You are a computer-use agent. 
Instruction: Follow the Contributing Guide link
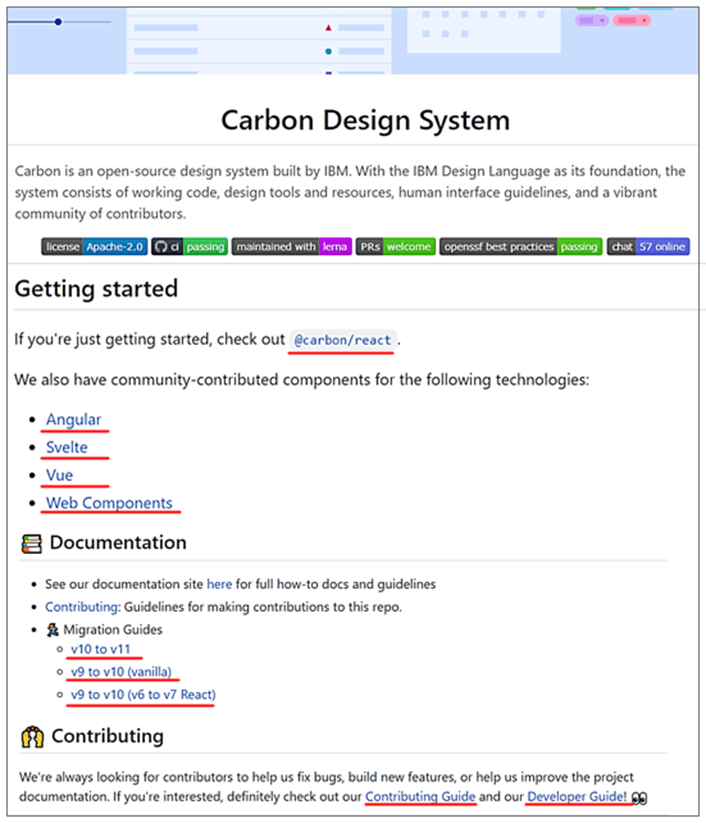coord(420,797)
